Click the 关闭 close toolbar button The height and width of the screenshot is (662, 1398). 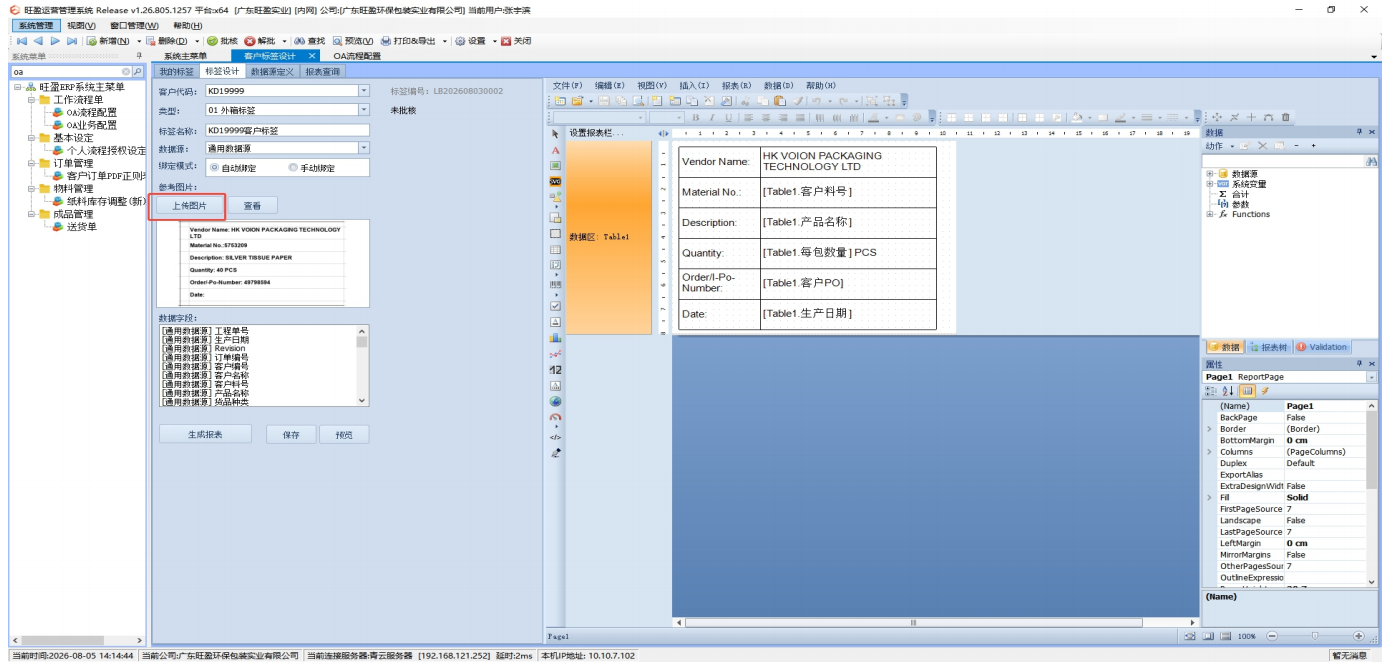[x=516, y=41]
